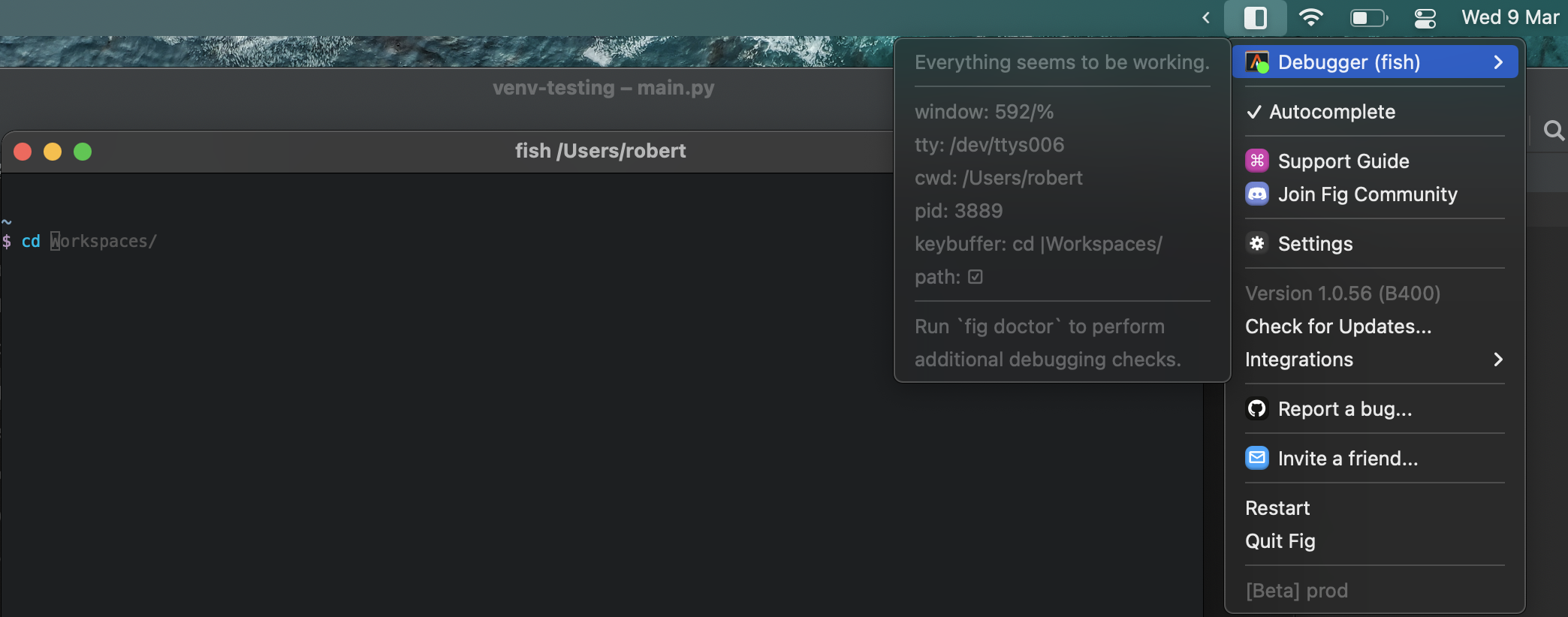Click the GitHub icon next to Report a bug
This screenshot has height=617, width=1568.
click(1256, 408)
